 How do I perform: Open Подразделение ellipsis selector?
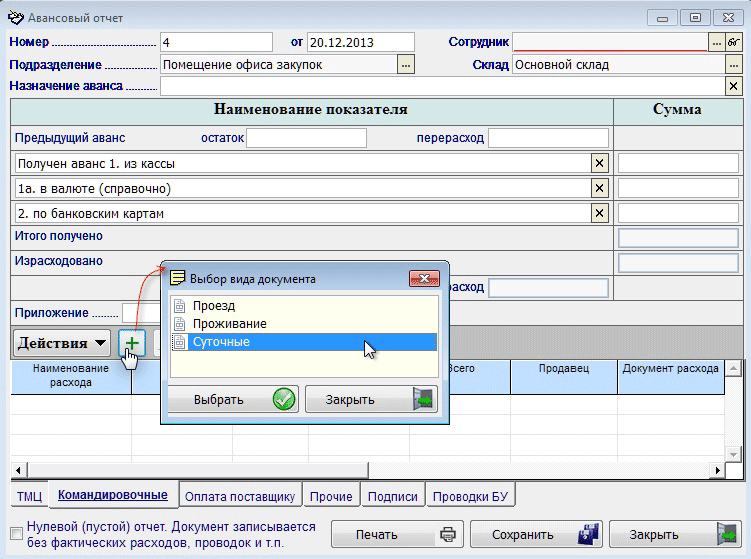click(406, 65)
